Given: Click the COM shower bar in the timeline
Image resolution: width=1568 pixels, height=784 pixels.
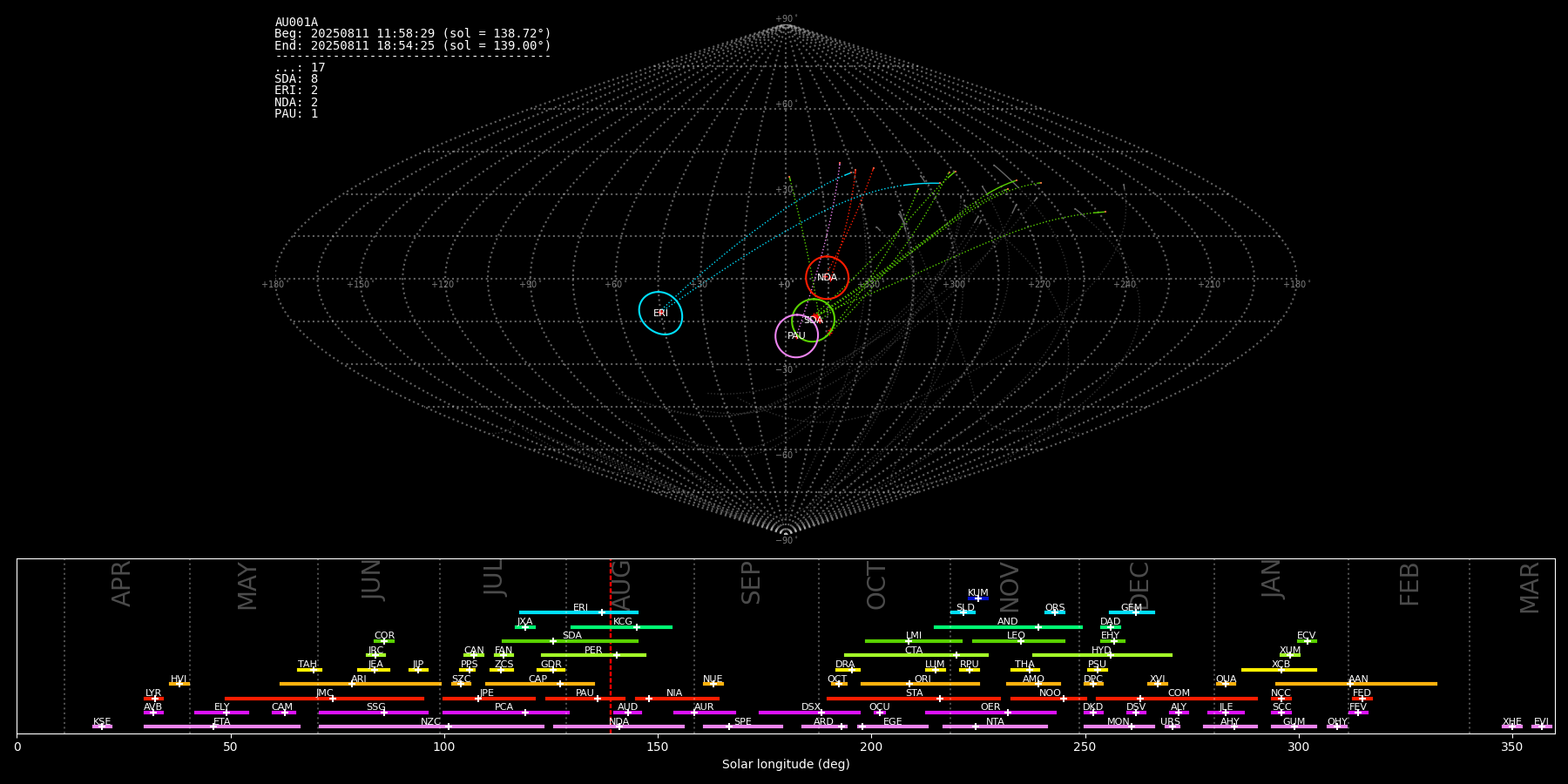Looking at the screenshot, I should coord(1177,698).
